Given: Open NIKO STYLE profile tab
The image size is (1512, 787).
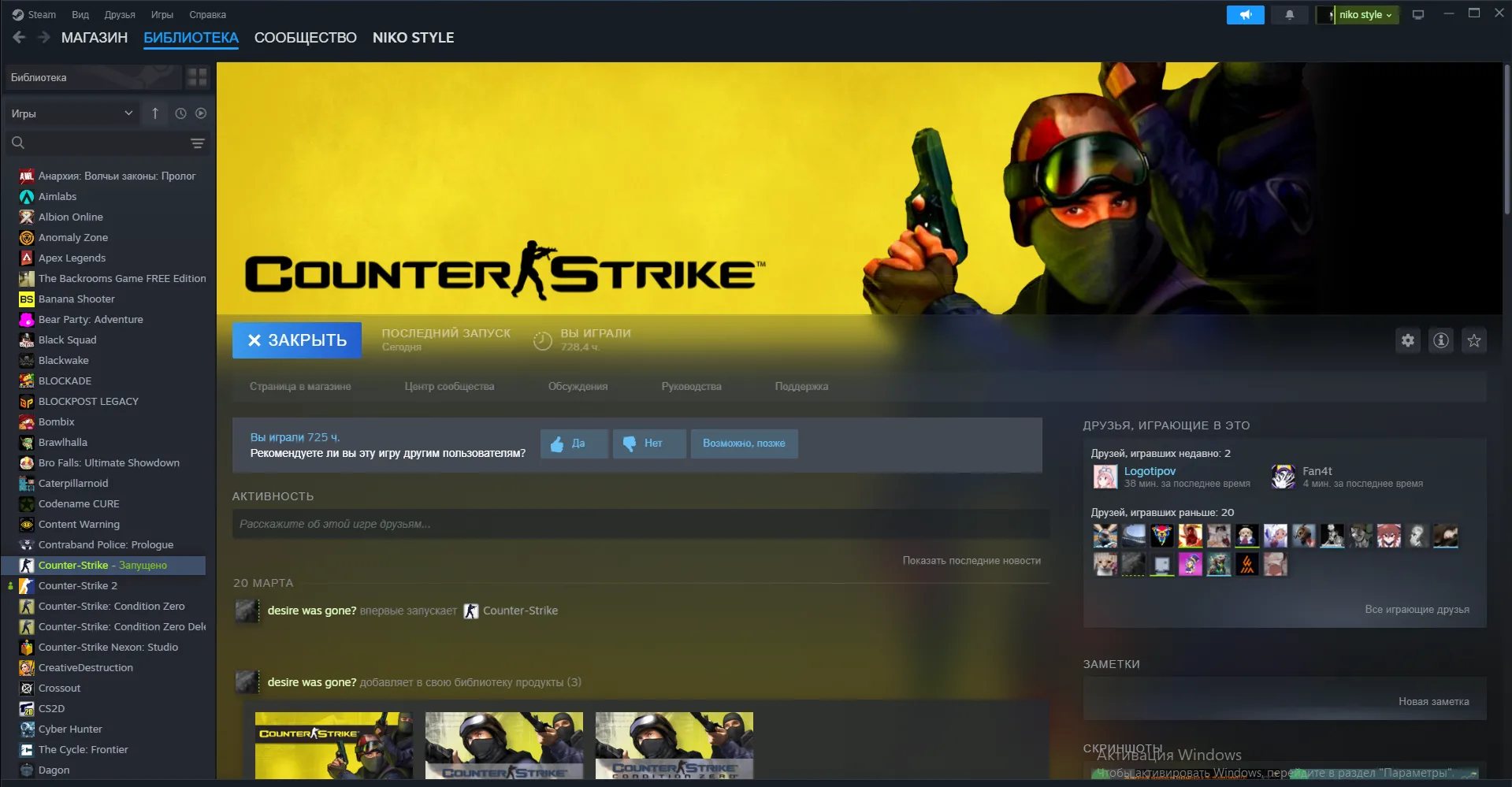Looking at the screenshot, I should pos(414,38).
